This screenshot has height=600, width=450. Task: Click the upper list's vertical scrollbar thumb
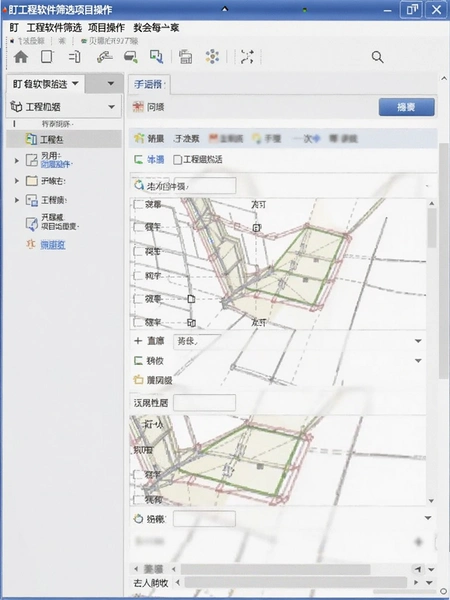click(432, 228)
